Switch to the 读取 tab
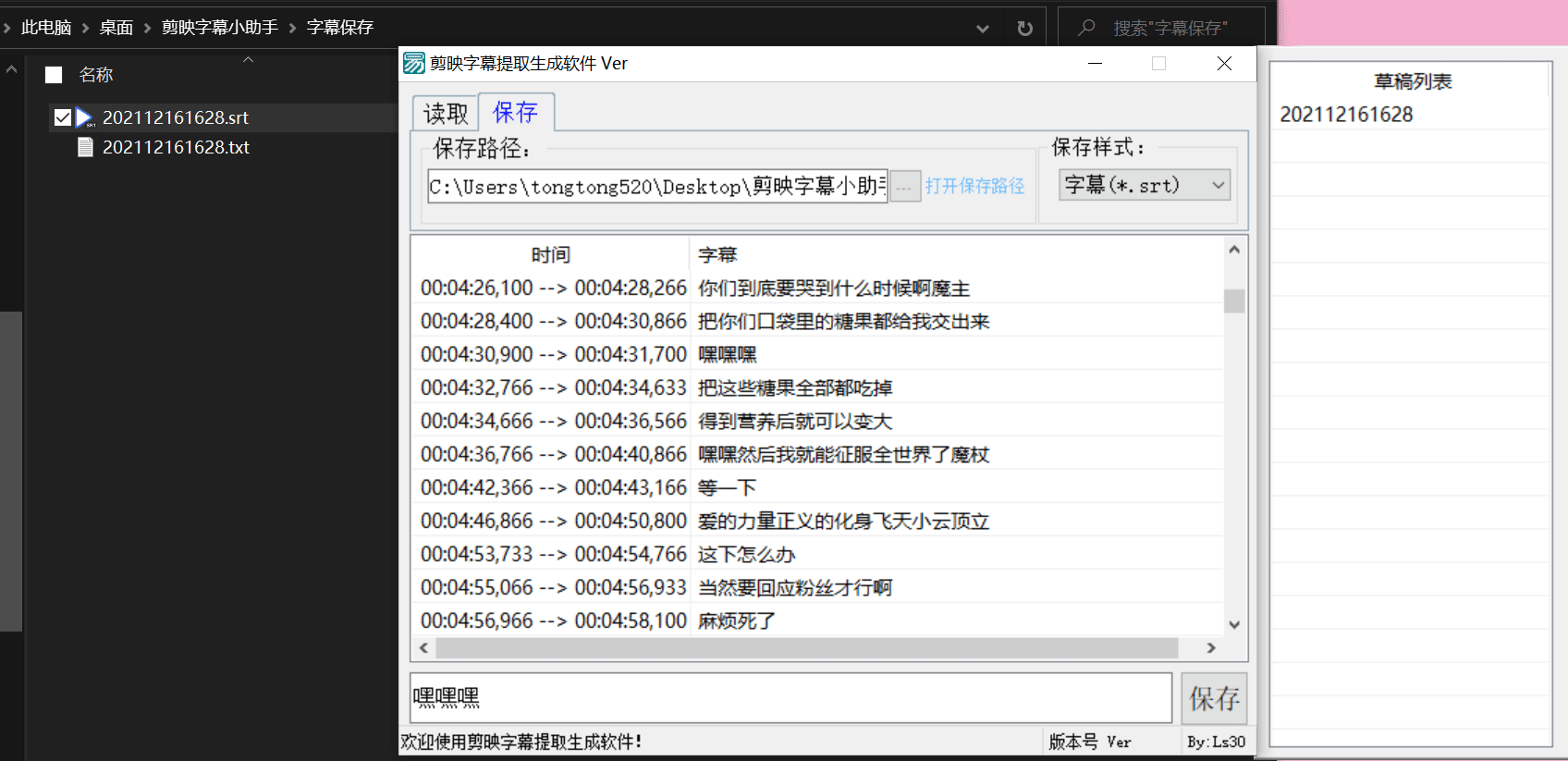This screenshot has height=761, width=1568. point(446,113)
